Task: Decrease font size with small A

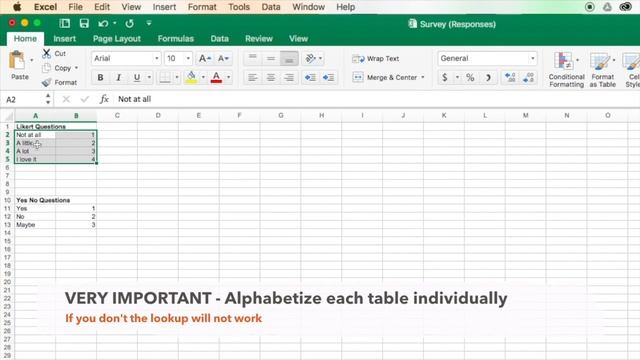Action: [223, 58]
